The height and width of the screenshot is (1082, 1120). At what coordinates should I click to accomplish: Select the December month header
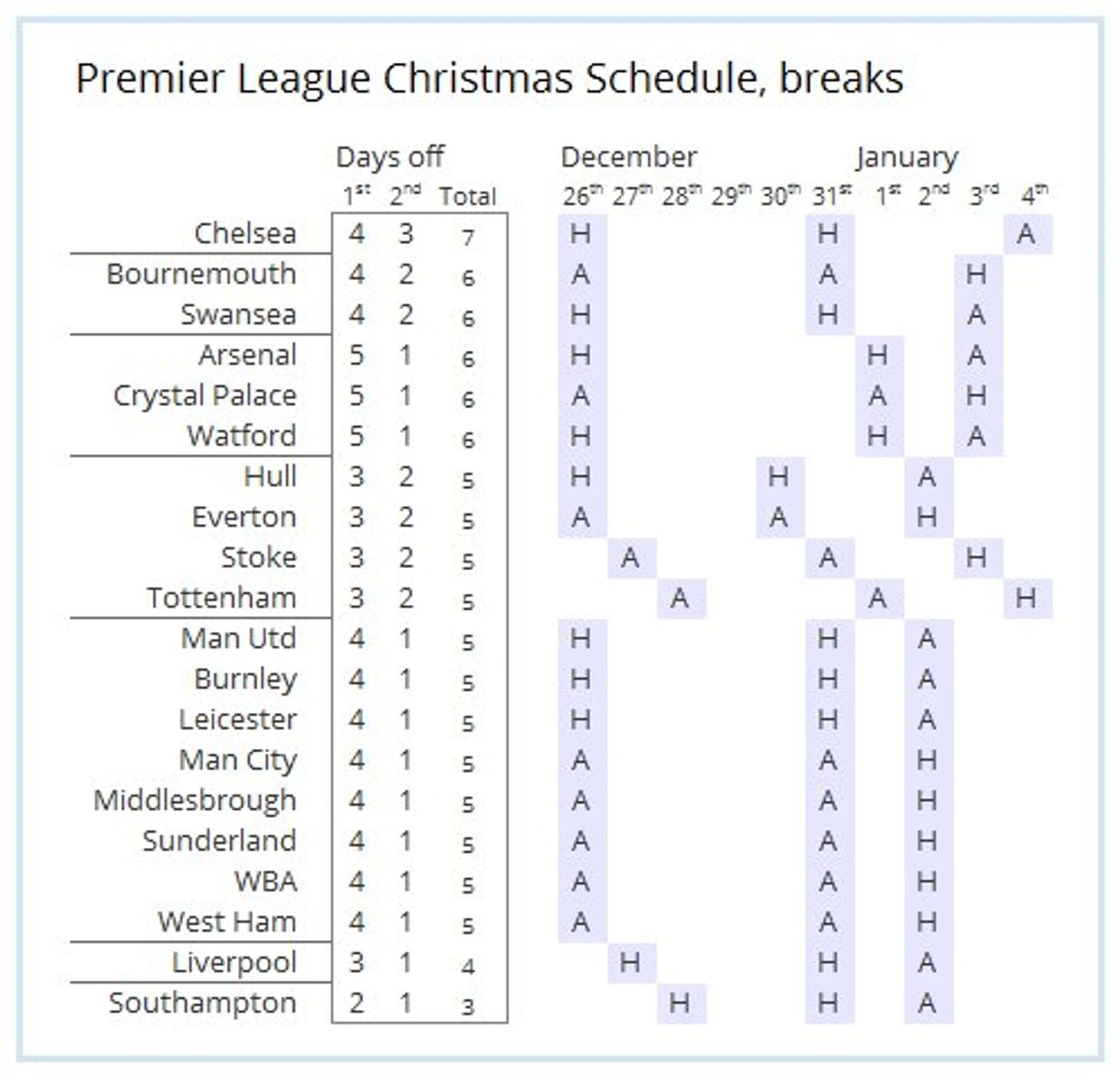point(629,157)
